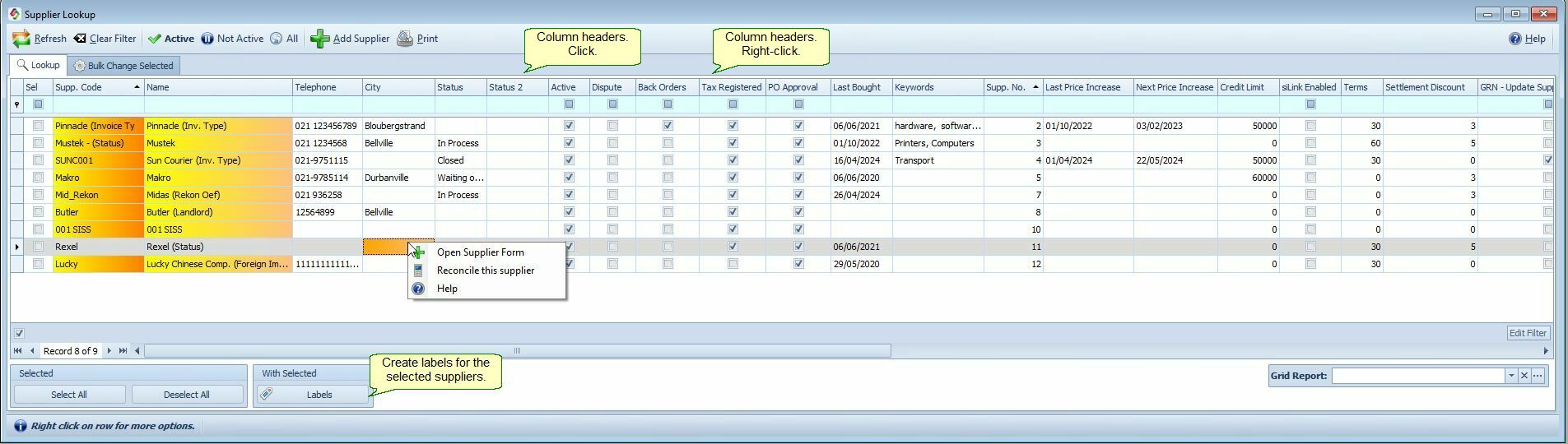Show All suppliers filter
Image resolution: width=1568 pixels, height=444 pixels.
tap(284, 39)
